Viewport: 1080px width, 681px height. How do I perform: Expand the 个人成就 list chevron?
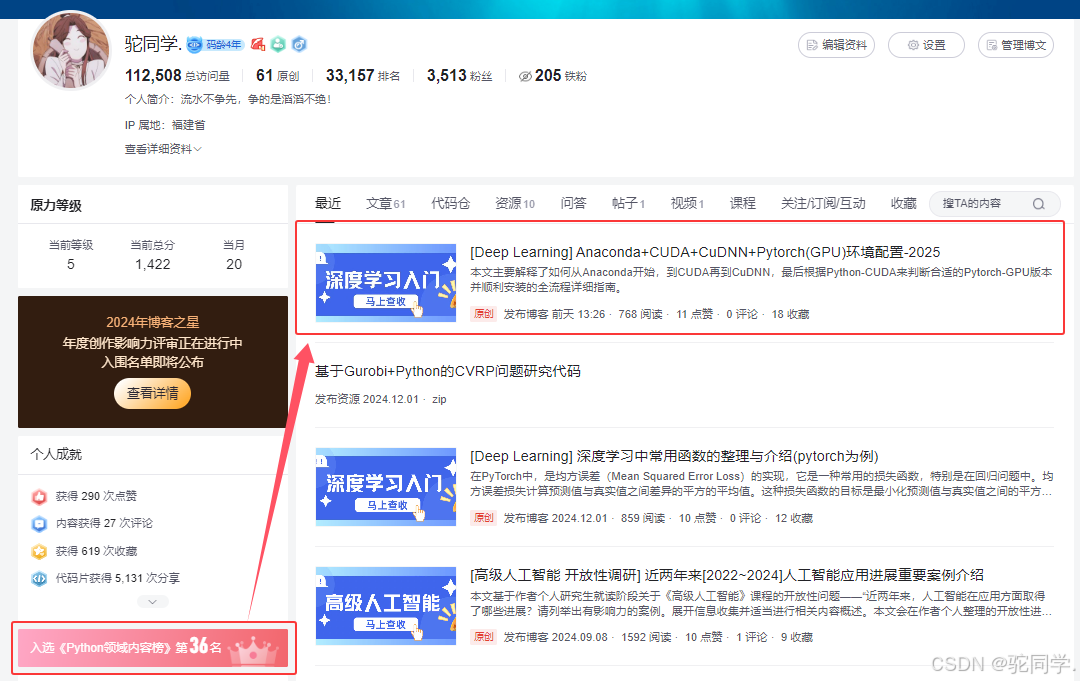[152, 602]
